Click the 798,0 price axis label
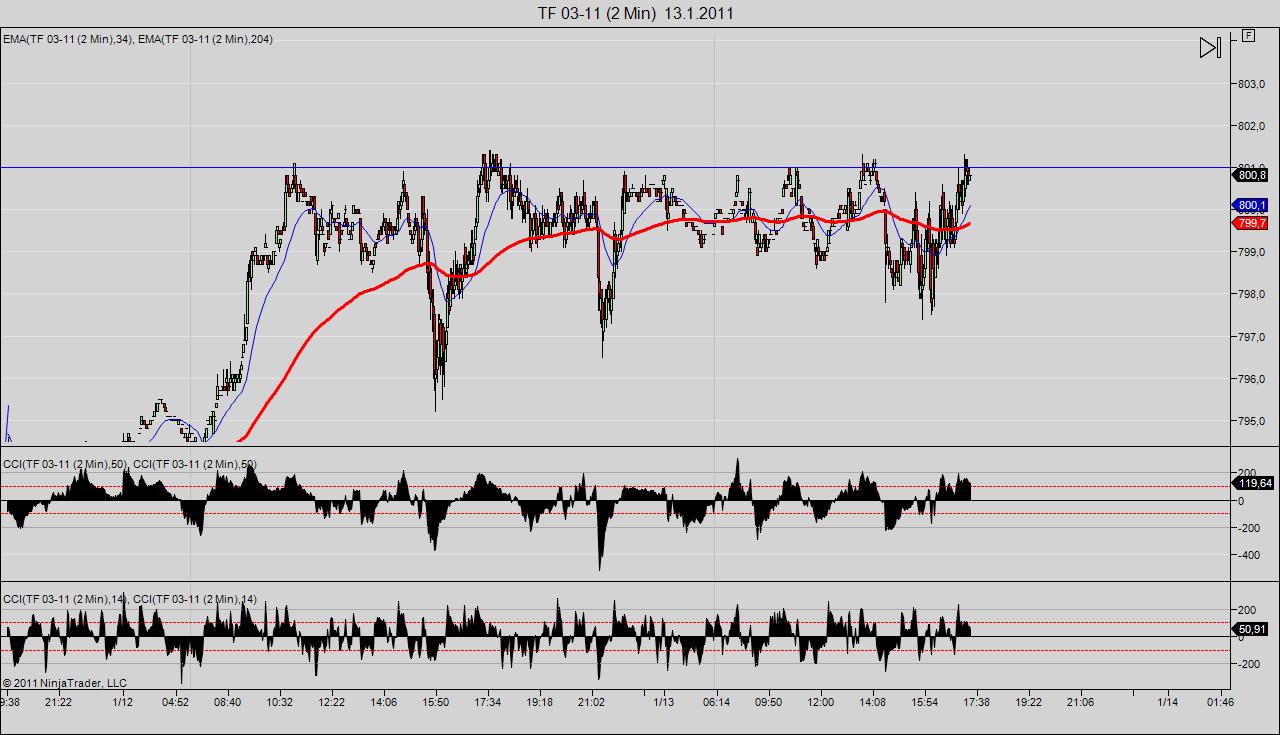 pos(1252,294)
